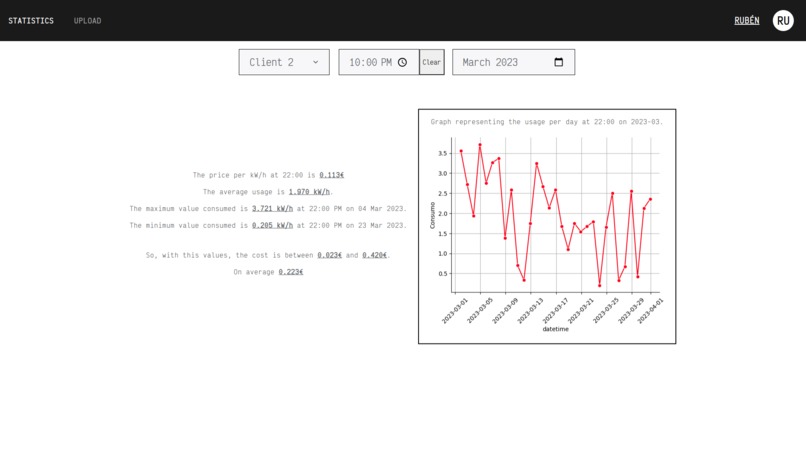Clear the selected time
This screenshot has height=453, width=806.
(x=432, y=62)
